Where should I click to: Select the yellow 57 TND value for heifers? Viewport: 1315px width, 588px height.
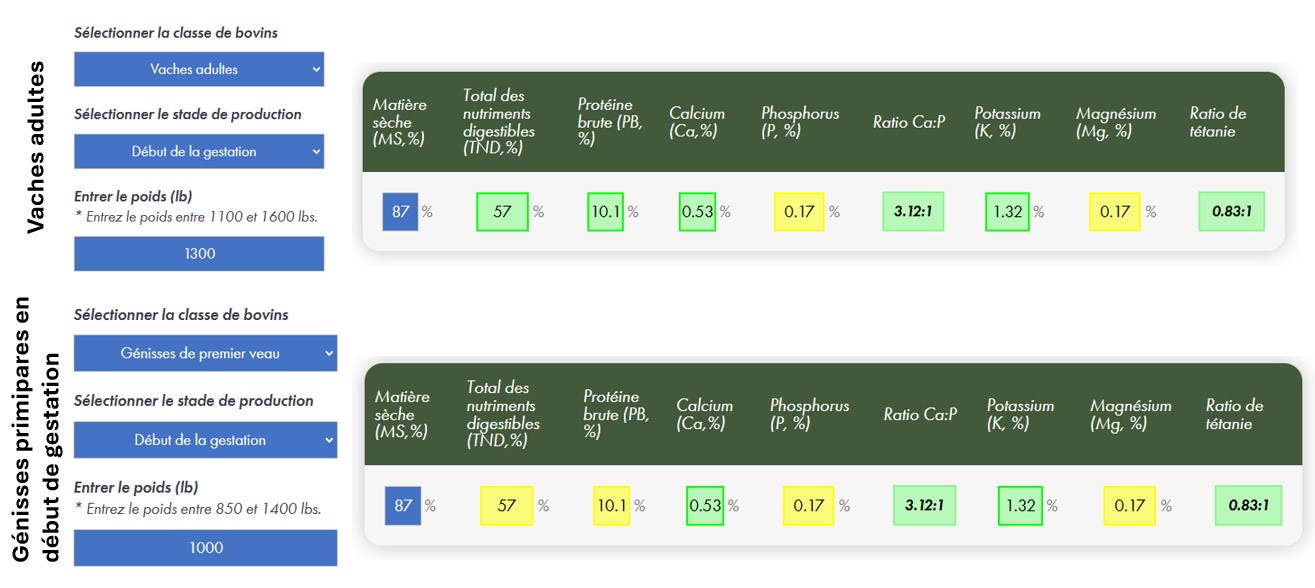pos(506,506)
